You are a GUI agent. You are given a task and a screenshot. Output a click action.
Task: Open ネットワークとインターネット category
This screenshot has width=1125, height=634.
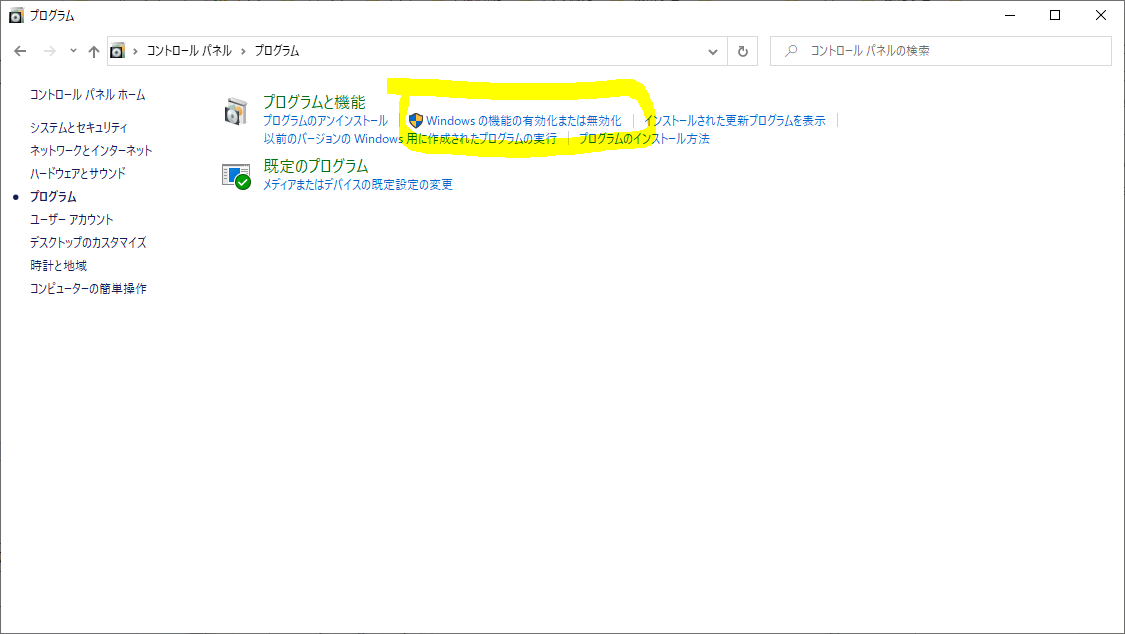91,151
